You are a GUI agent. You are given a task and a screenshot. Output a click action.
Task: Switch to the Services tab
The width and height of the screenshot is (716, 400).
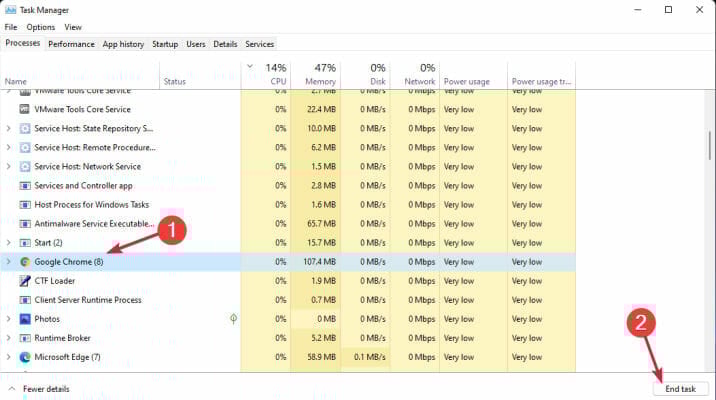259,44
